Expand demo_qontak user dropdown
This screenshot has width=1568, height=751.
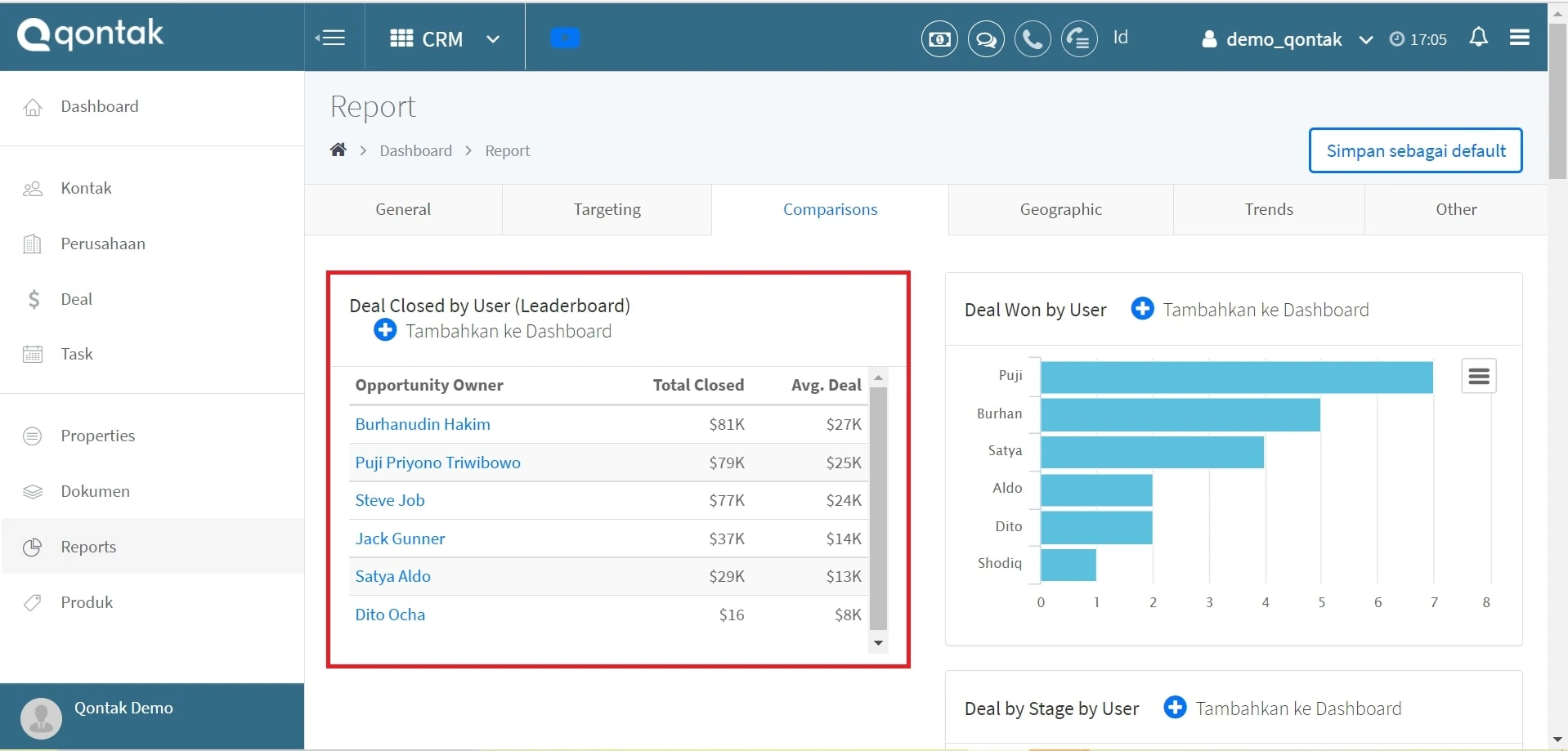(1287, 39)
